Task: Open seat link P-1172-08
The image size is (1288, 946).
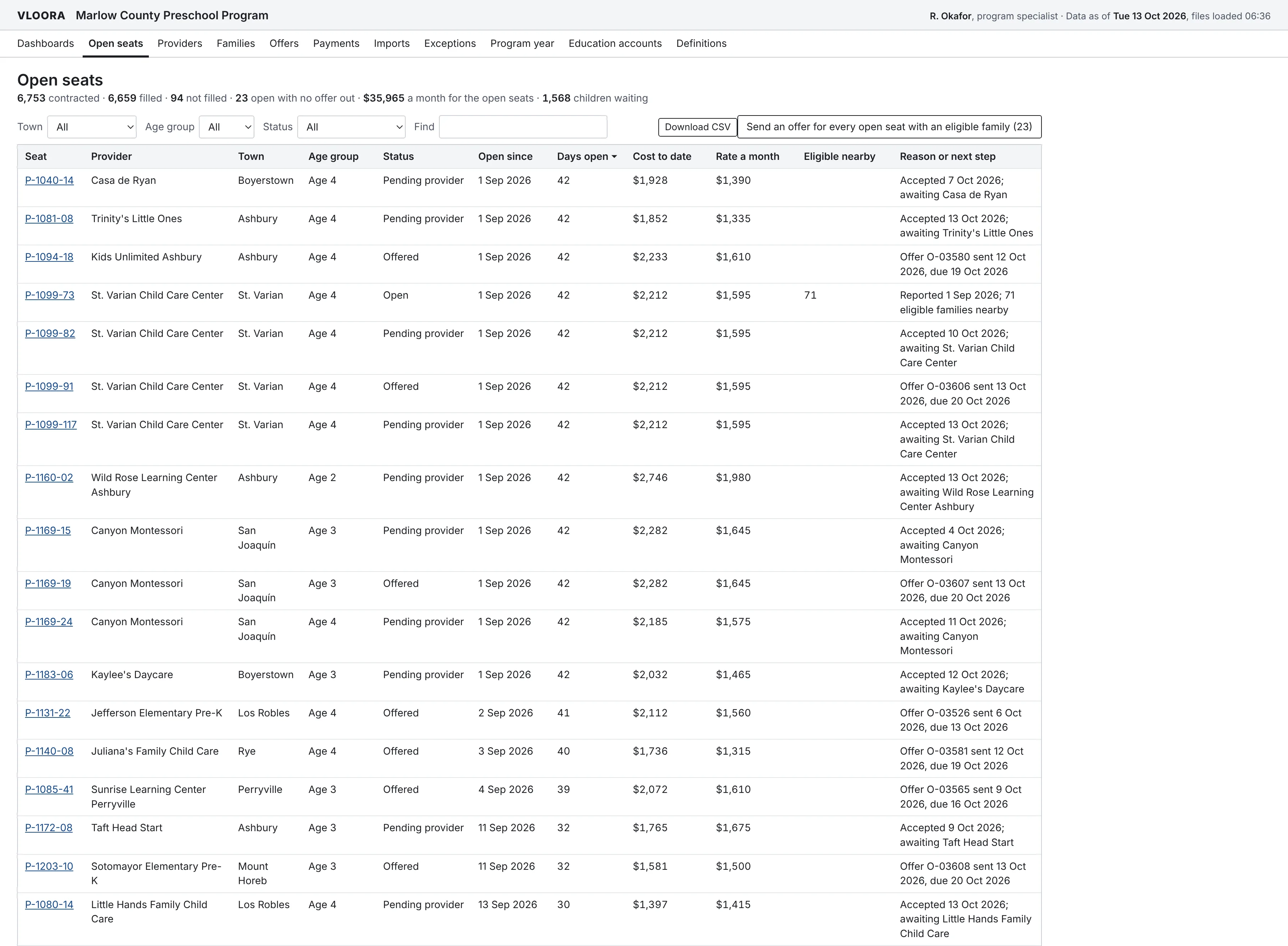Action: pos(49,828)
